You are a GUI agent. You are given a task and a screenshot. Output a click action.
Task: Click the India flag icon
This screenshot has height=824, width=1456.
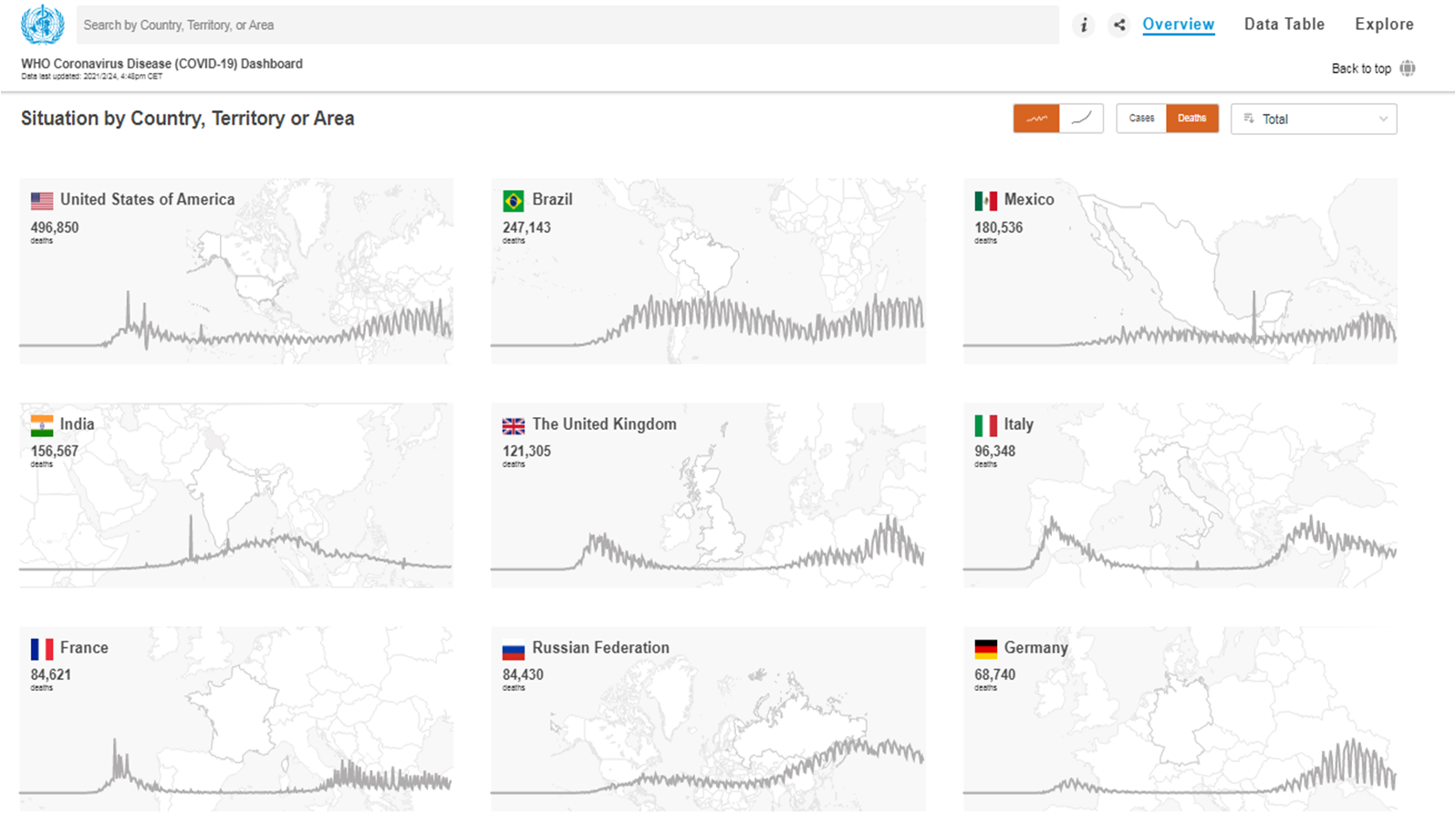click(x=42, y=425)
